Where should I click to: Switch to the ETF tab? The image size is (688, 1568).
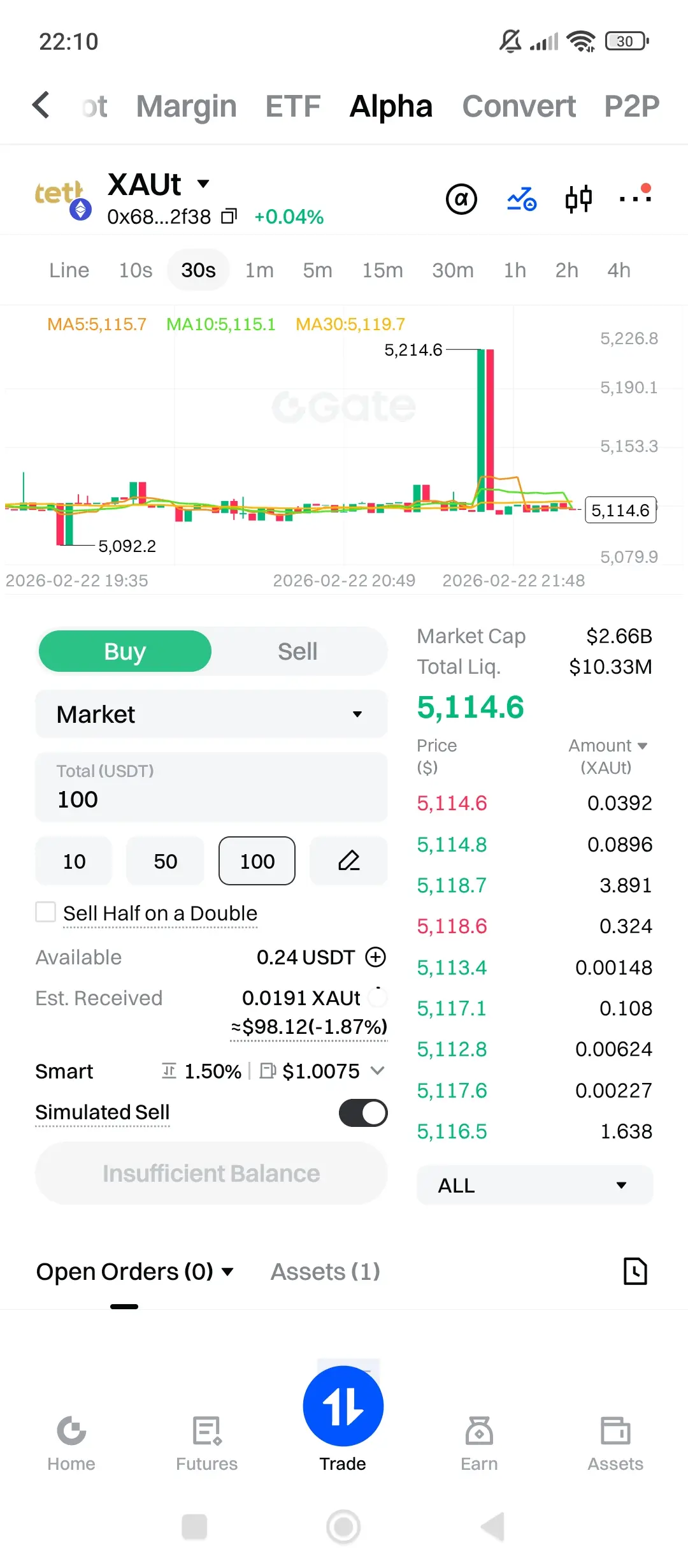[x=293, y=106]
